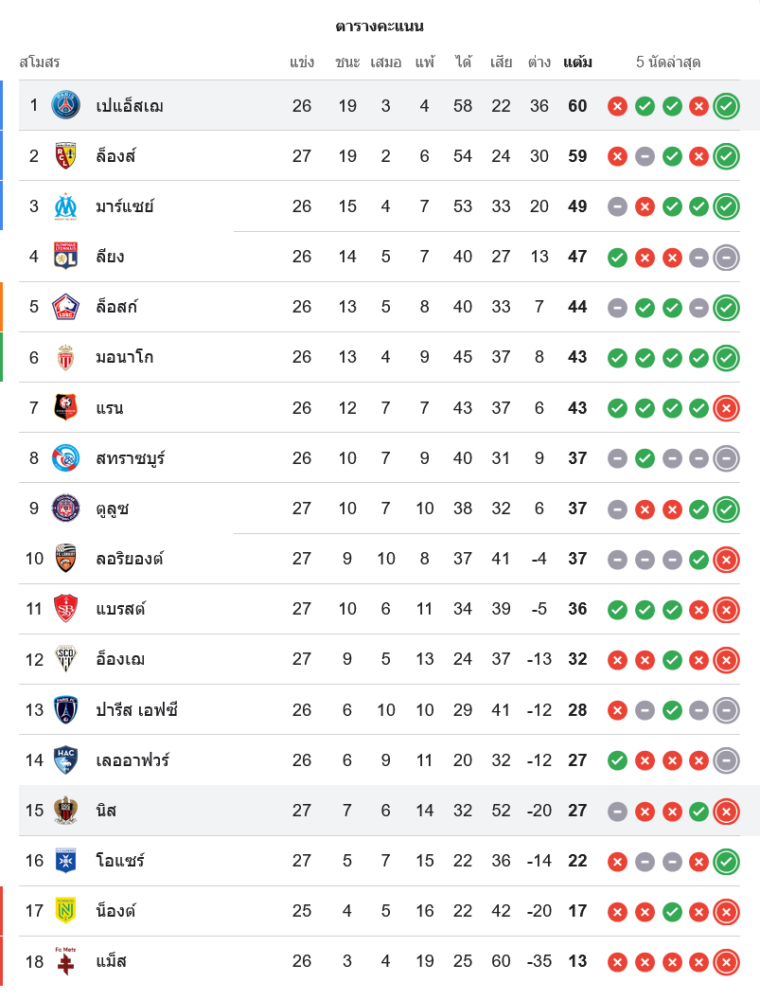Open the ปารีส เอฟซี team link
Viewport: 760px width, 1000px height.
(x=136, y=710)
